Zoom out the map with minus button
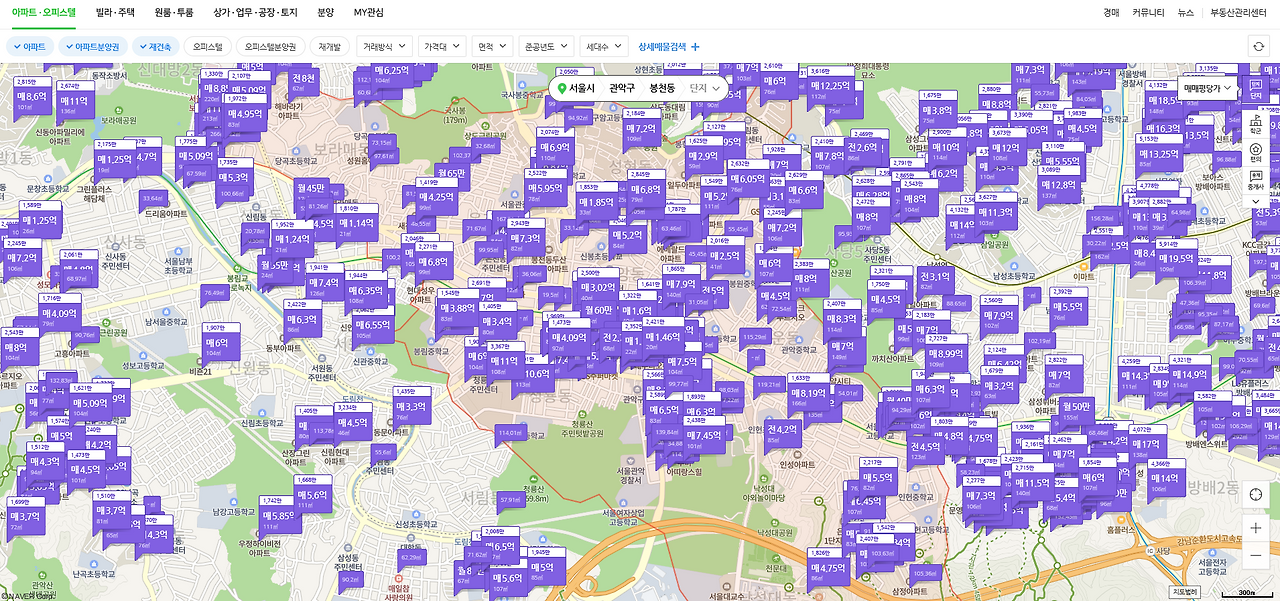The height and width of the screenshot is (601, 1280). click(1256, 555)
